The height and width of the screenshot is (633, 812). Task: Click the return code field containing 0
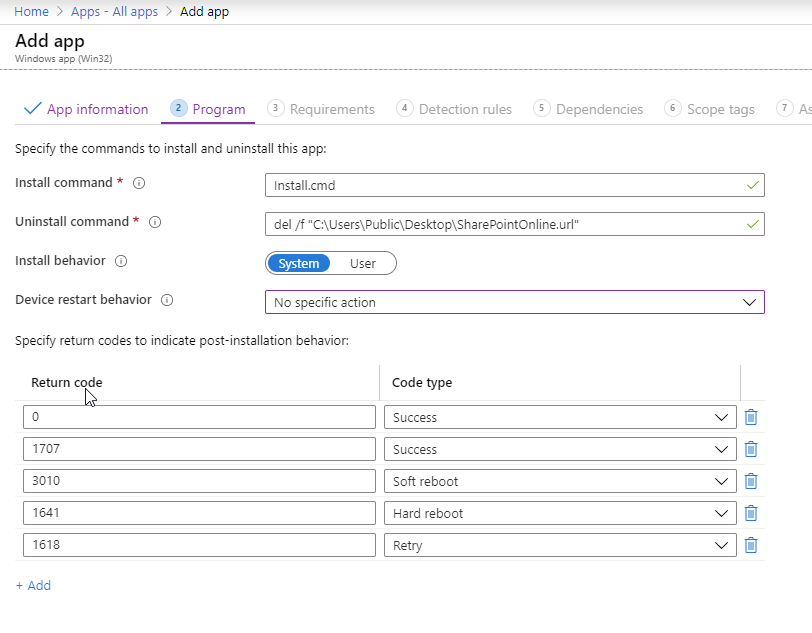click(199, 417)
